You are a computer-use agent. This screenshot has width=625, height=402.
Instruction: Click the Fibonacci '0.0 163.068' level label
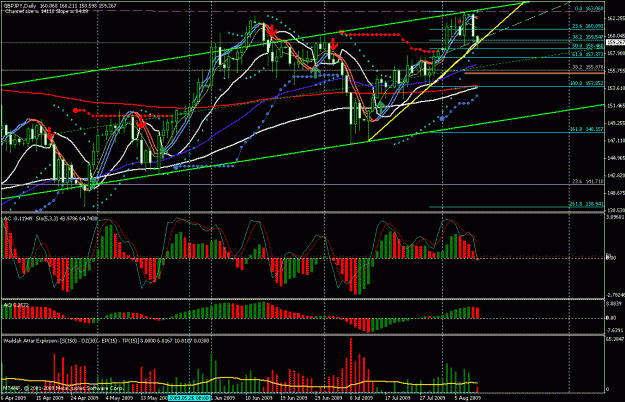coord(589,8)
